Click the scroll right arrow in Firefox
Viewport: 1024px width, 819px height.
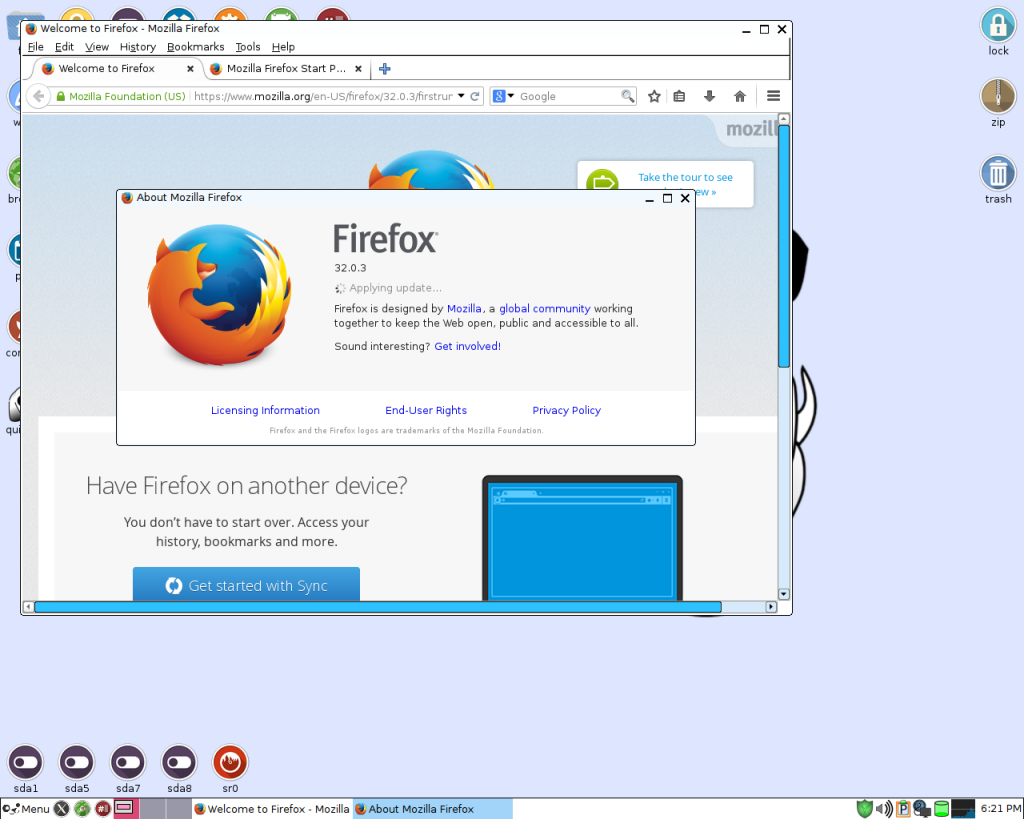[x=771, y=607]
